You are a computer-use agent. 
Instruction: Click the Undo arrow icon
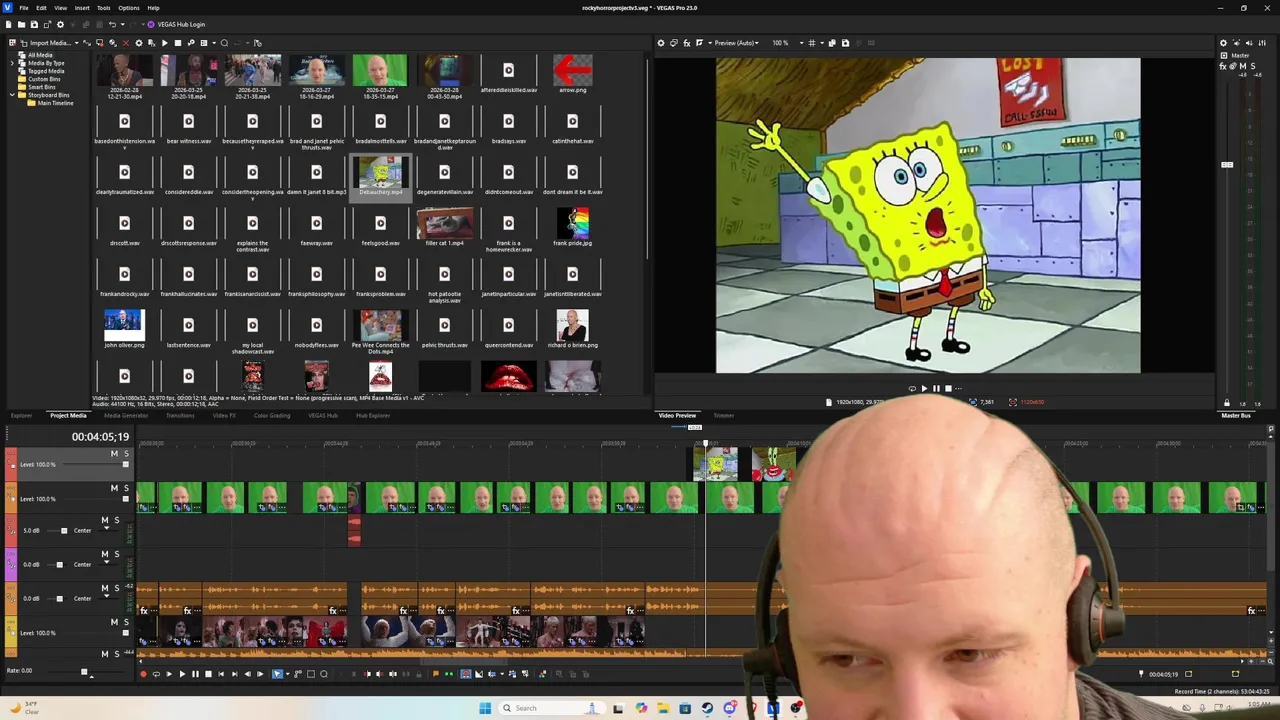point(112,24)
